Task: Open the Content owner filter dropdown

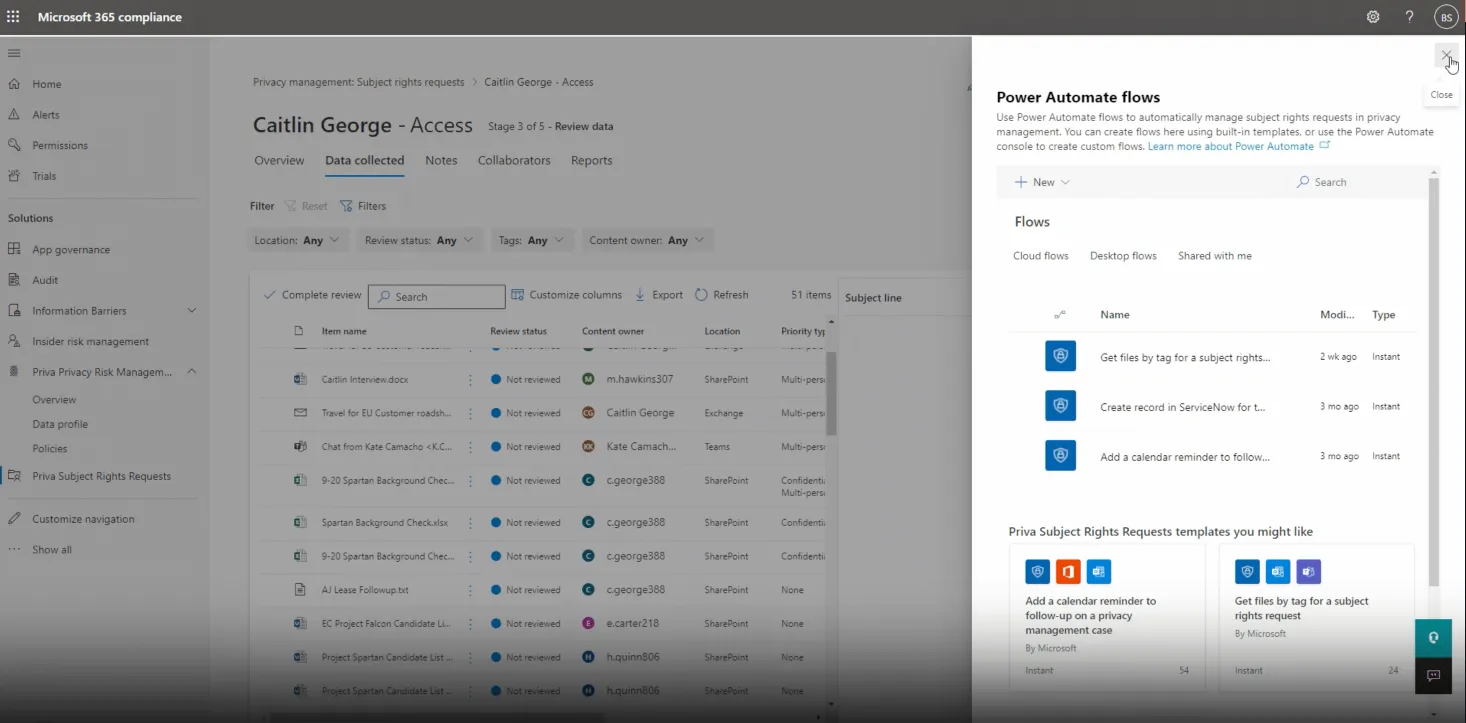Action: [x=647, y=240]
